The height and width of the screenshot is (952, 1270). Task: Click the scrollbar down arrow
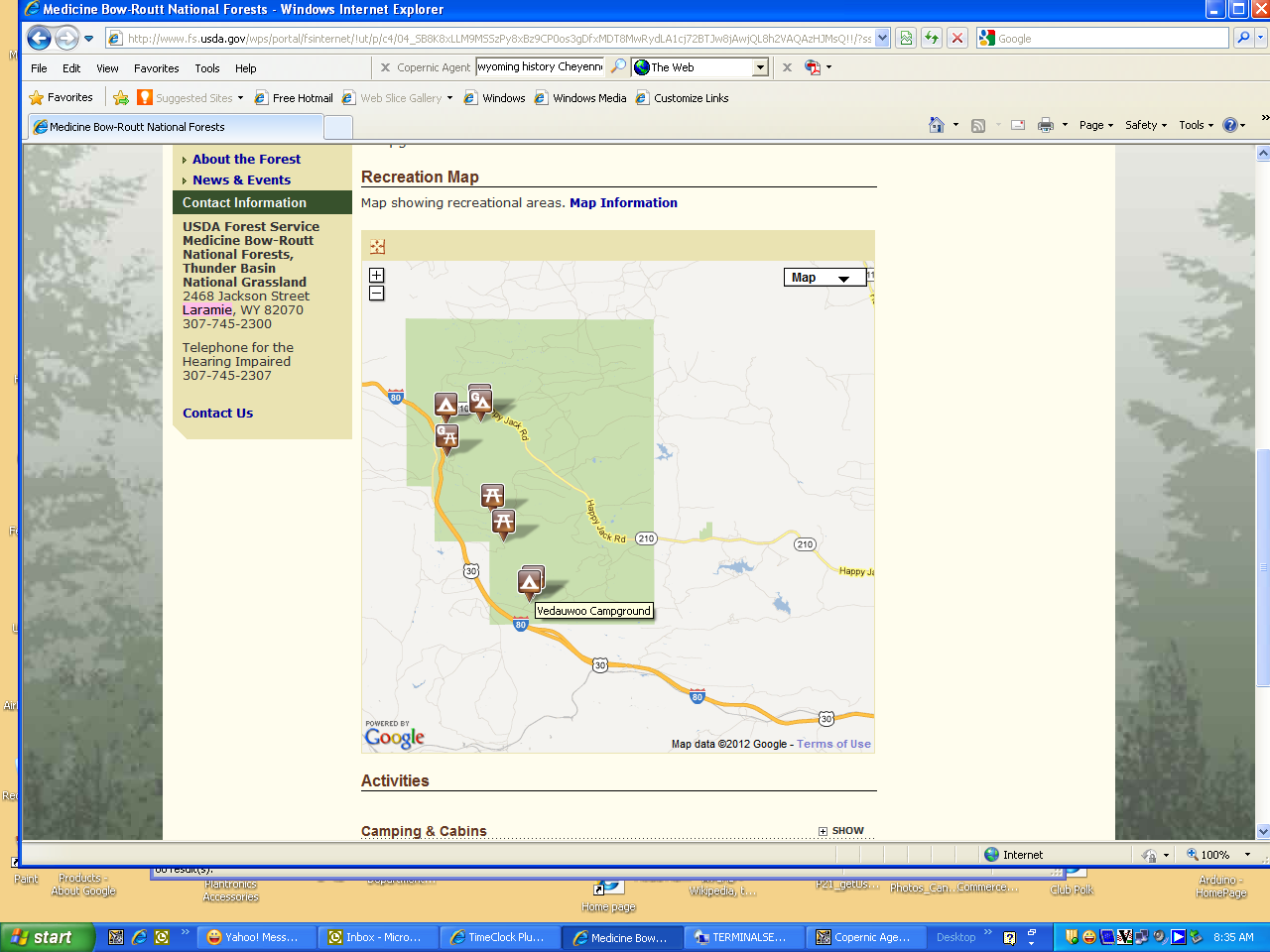[1263, 832]
